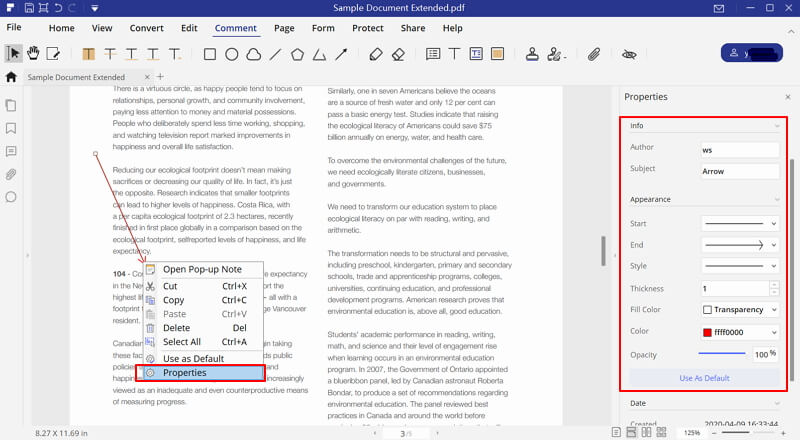Go to the Home screen icon
This screenshot has width=800, height=440.
pos(11,77)
